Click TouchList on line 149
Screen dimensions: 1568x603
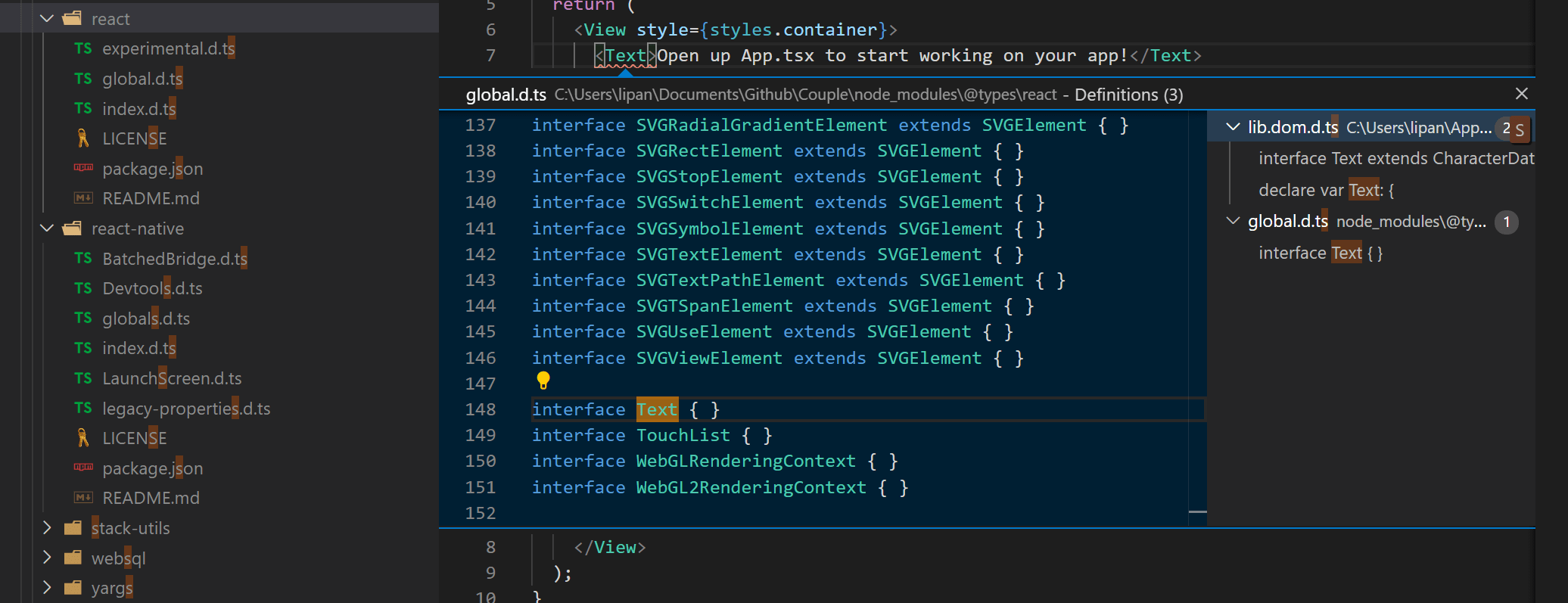683,435
